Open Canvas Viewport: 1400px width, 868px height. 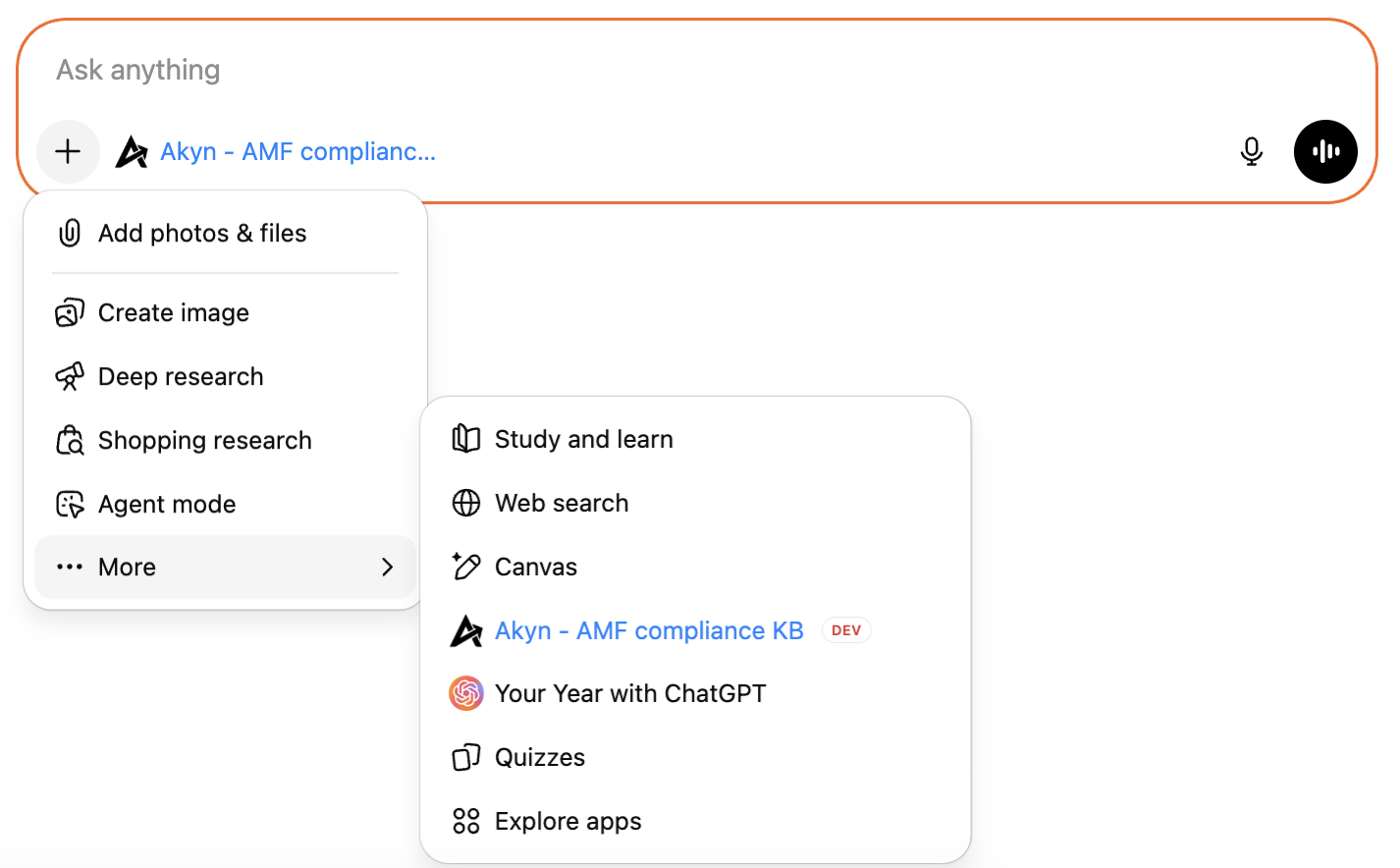pyautogui.click(x=536, y=567)
